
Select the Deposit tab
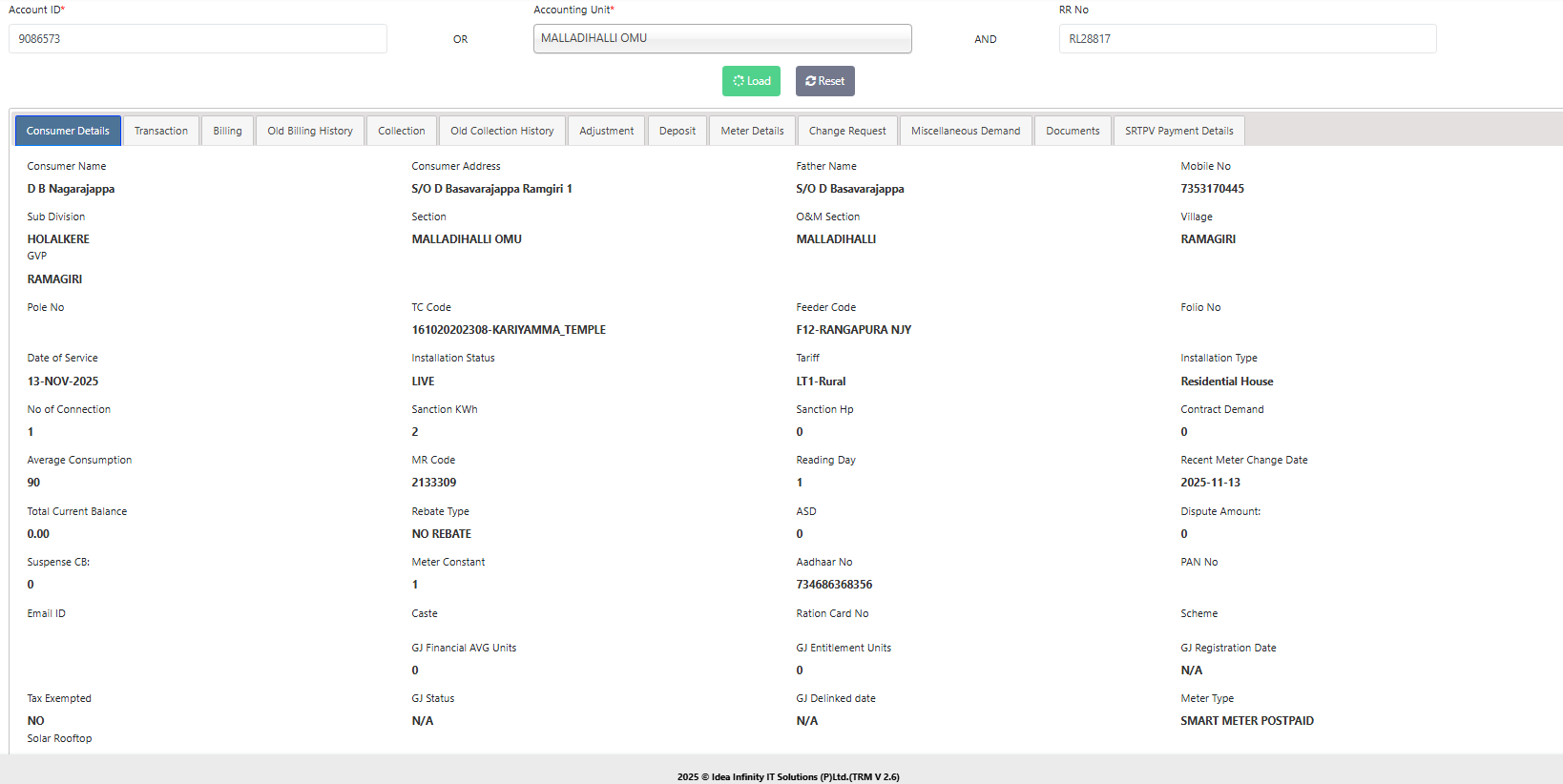[x=677, y=131]
